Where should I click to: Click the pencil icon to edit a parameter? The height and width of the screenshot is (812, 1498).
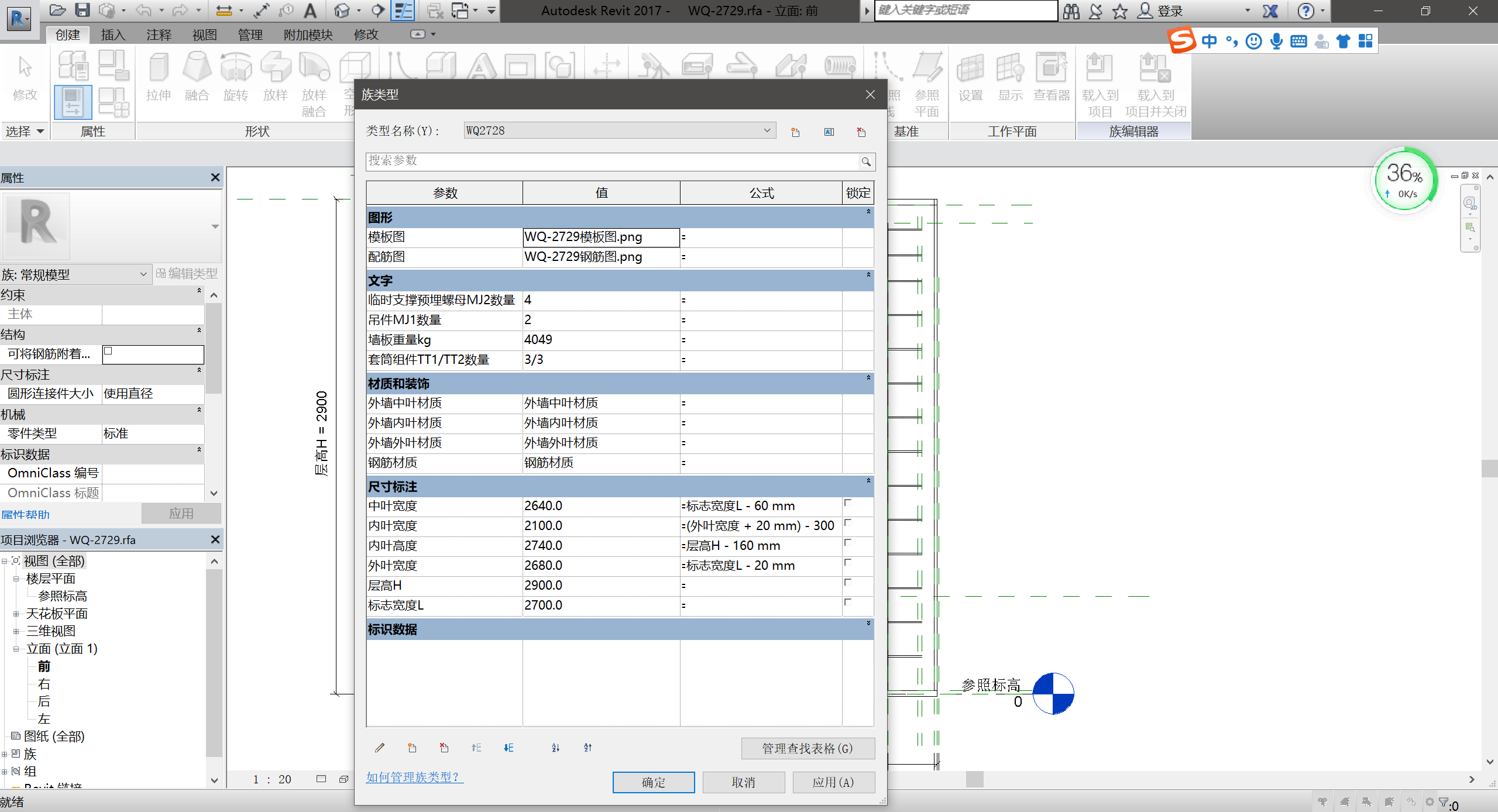[379, 748]
